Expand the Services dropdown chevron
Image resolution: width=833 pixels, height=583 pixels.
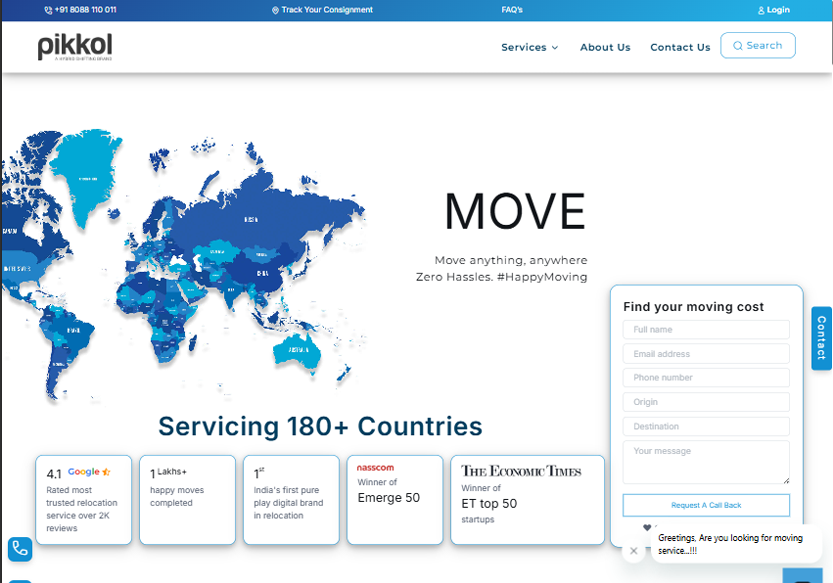tap(555, 47)
